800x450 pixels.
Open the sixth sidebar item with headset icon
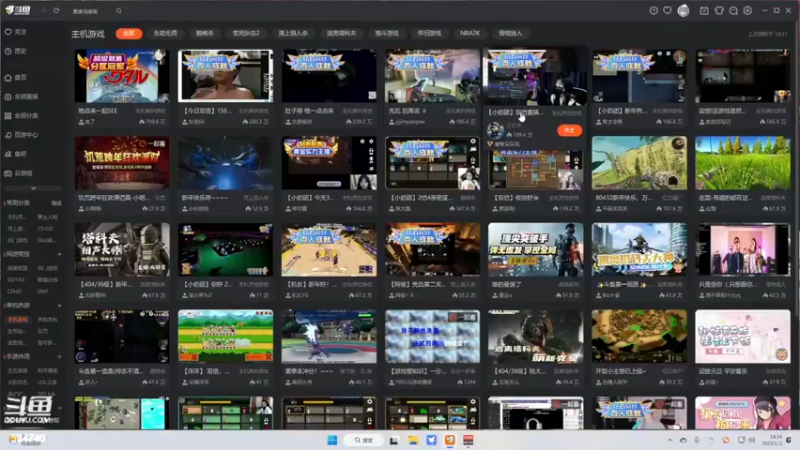(x=21, y=135)
